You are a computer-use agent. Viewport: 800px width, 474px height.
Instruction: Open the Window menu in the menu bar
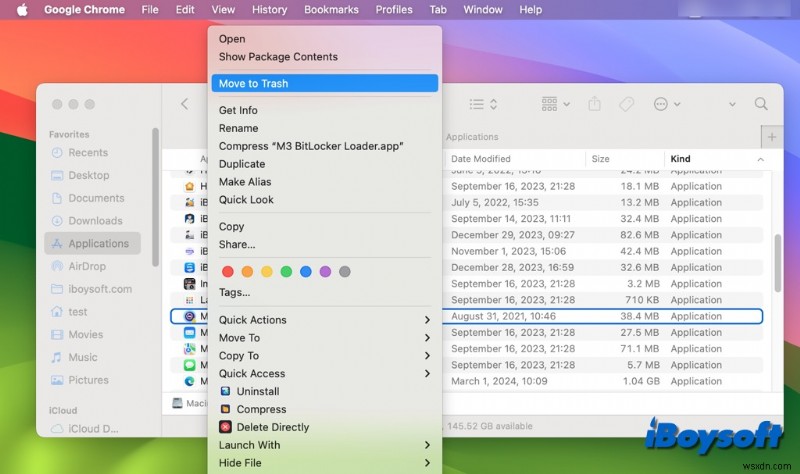pyautogui.click(x=483, y=10)
